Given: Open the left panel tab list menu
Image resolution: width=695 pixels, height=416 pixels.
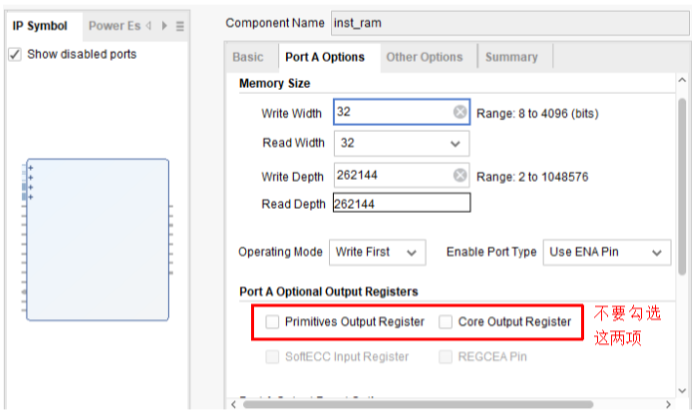Looking at the screenshot, I should point(180,26).
